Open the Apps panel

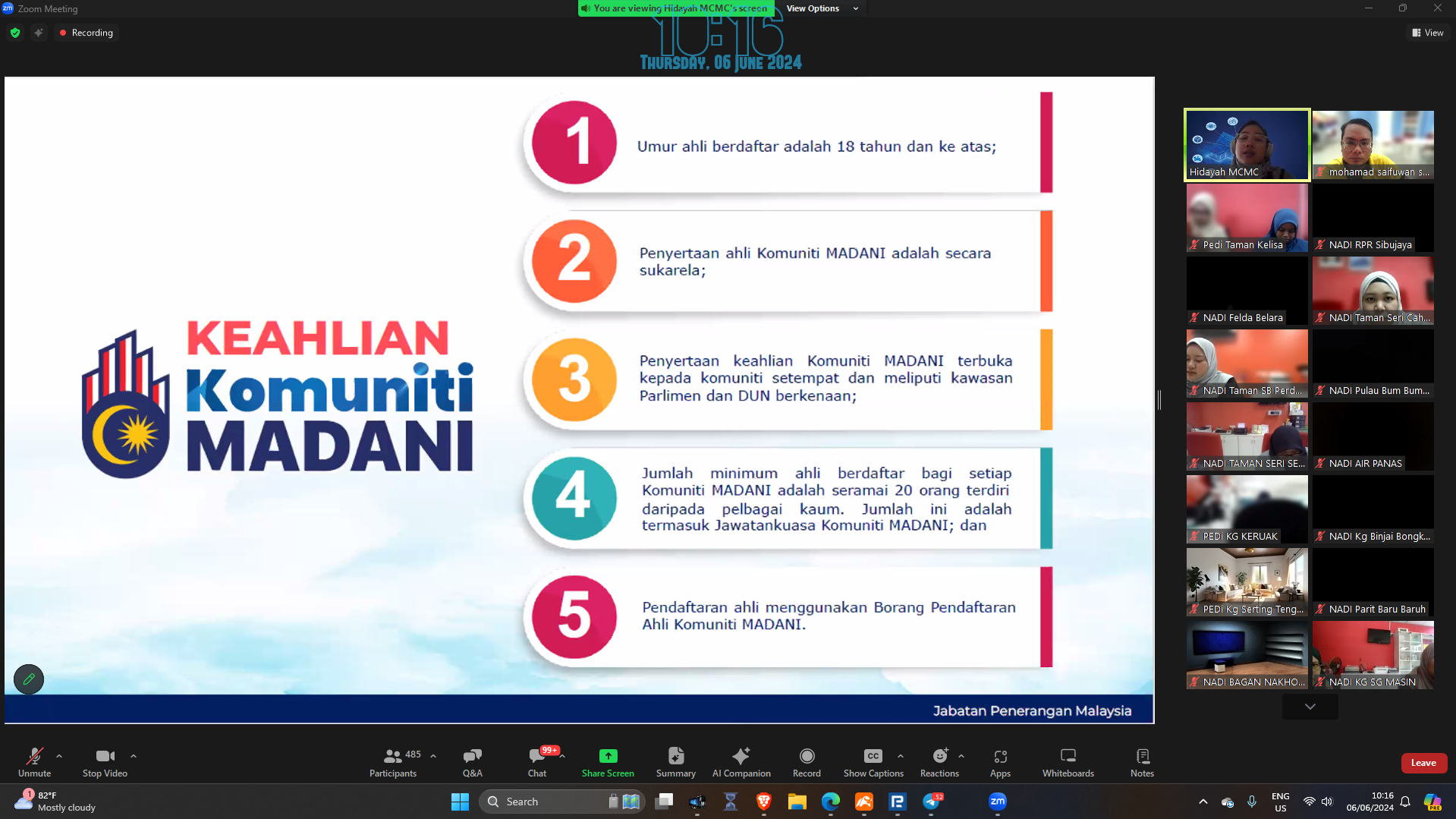click(1000, 762)
